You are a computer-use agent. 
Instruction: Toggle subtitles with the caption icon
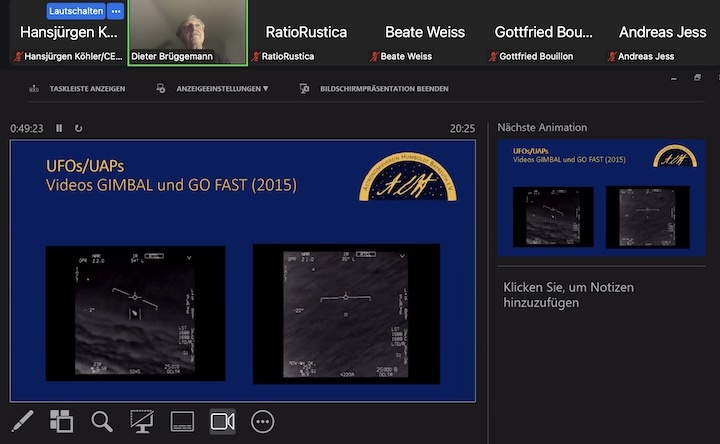(182, 421)
